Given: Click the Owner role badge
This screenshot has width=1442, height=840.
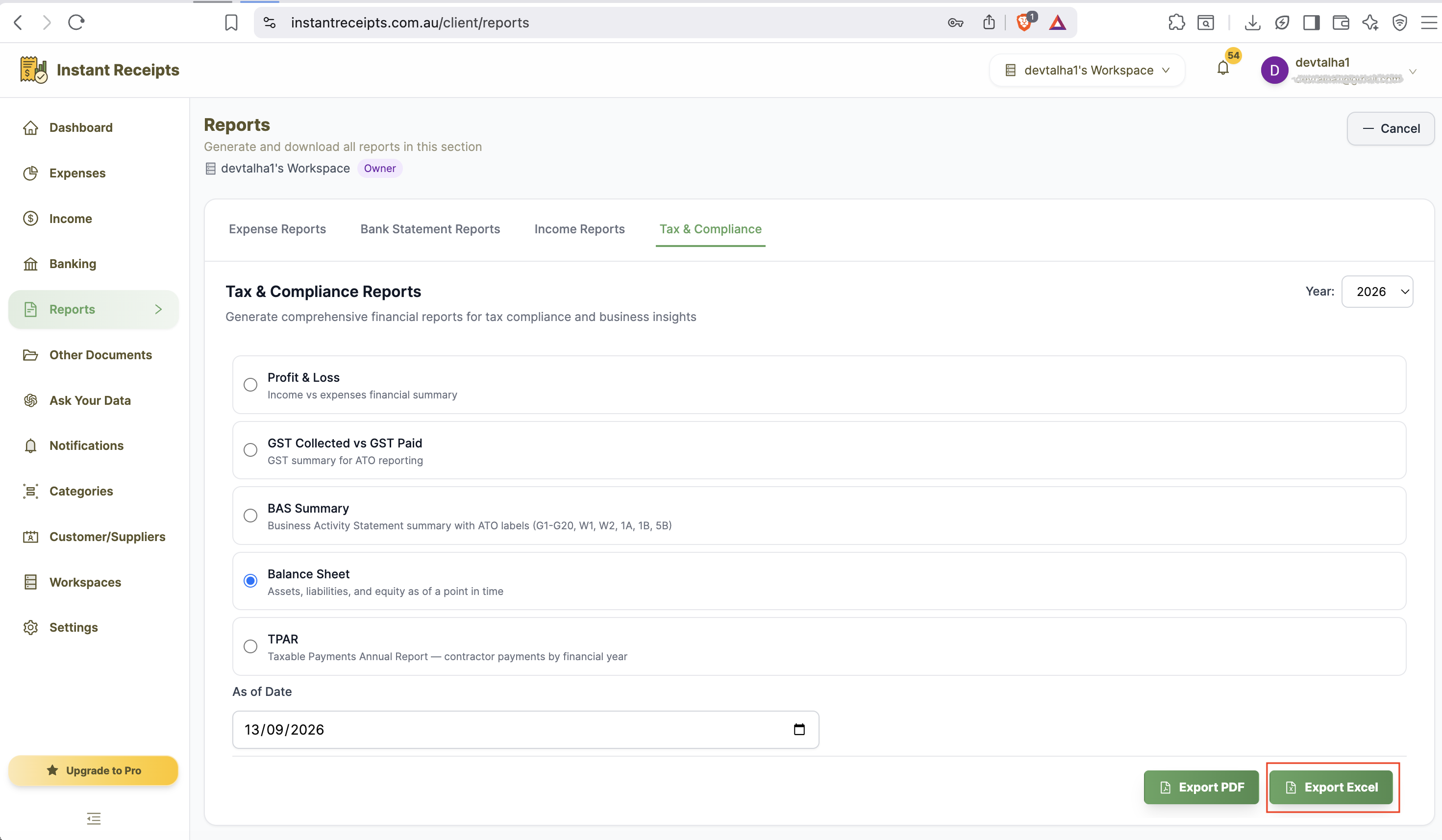Looking at the screenshot, I should (x=380, y=168).
